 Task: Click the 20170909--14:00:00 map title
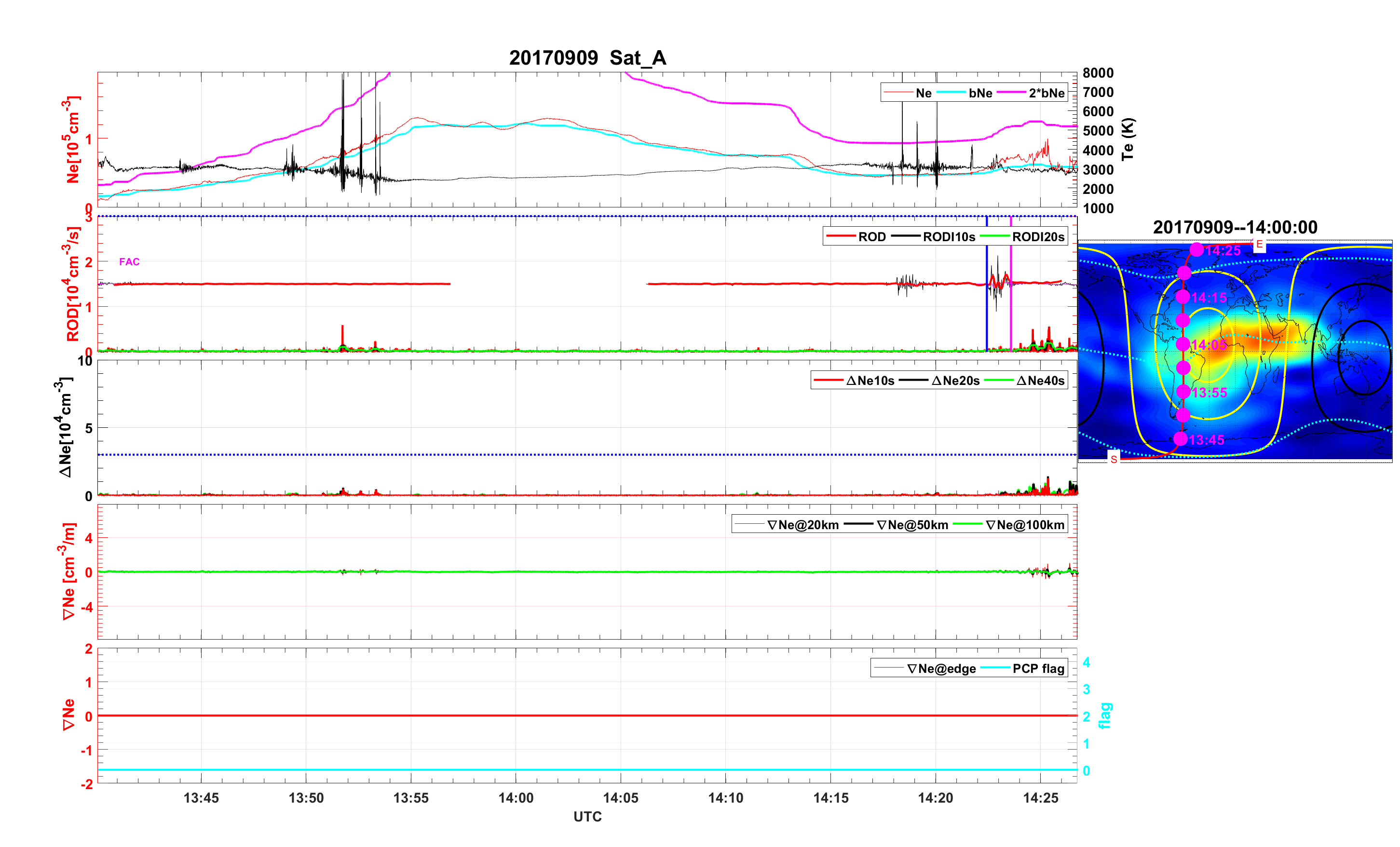pos(1235,227)
